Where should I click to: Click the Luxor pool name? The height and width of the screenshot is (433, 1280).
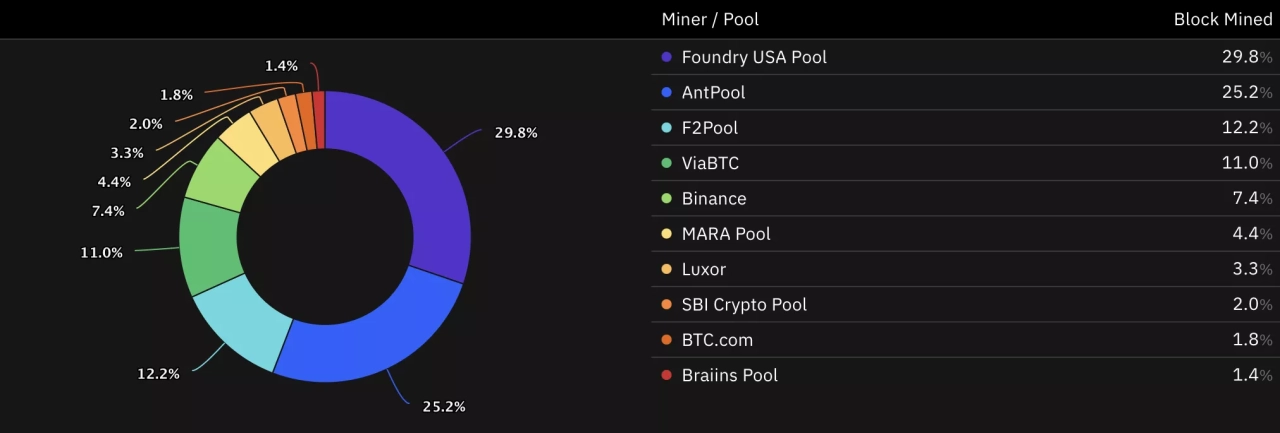point(704,269)
